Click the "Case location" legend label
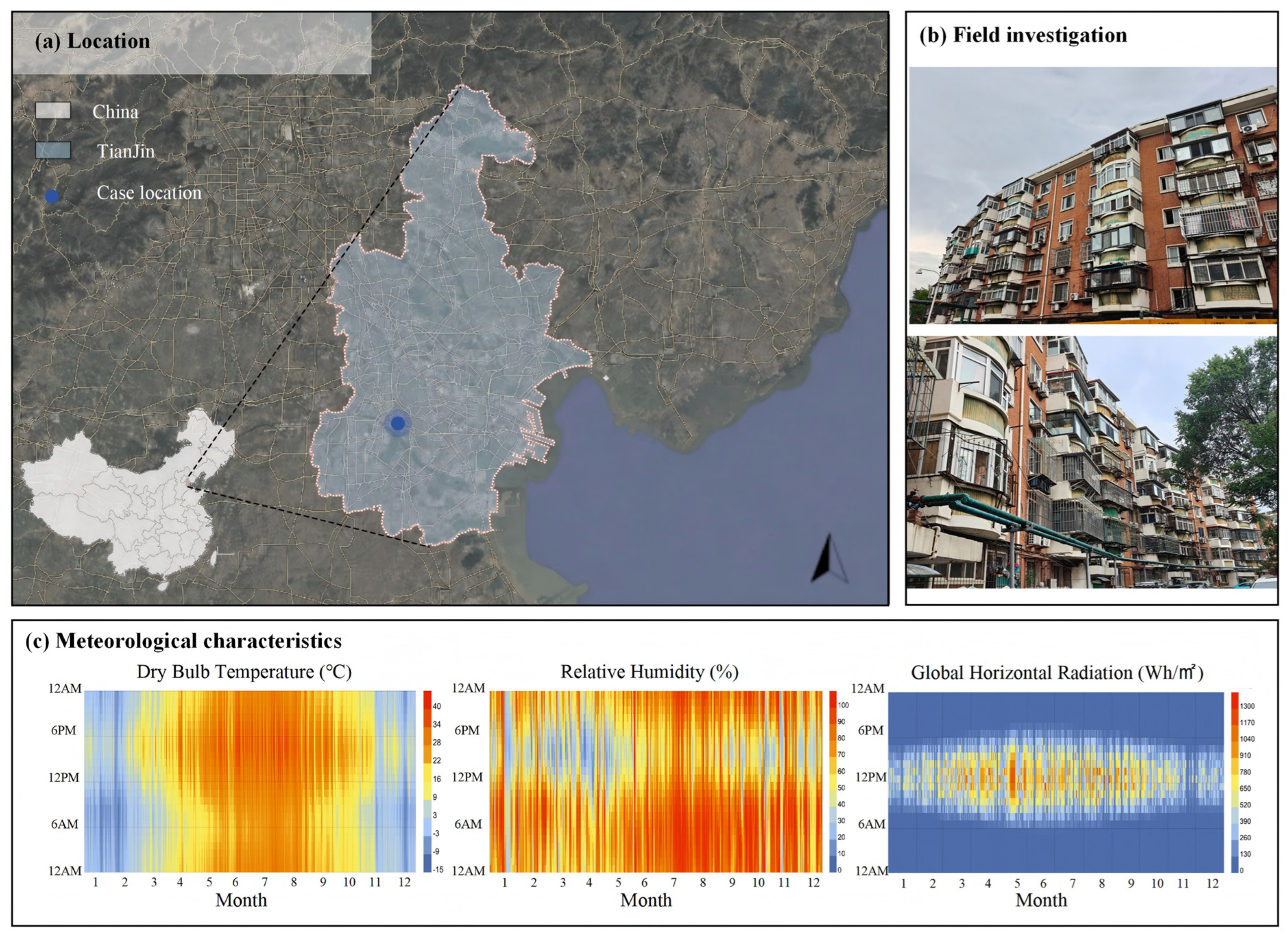The height and width of the screenshot is (938, 1288). [149, 192]
